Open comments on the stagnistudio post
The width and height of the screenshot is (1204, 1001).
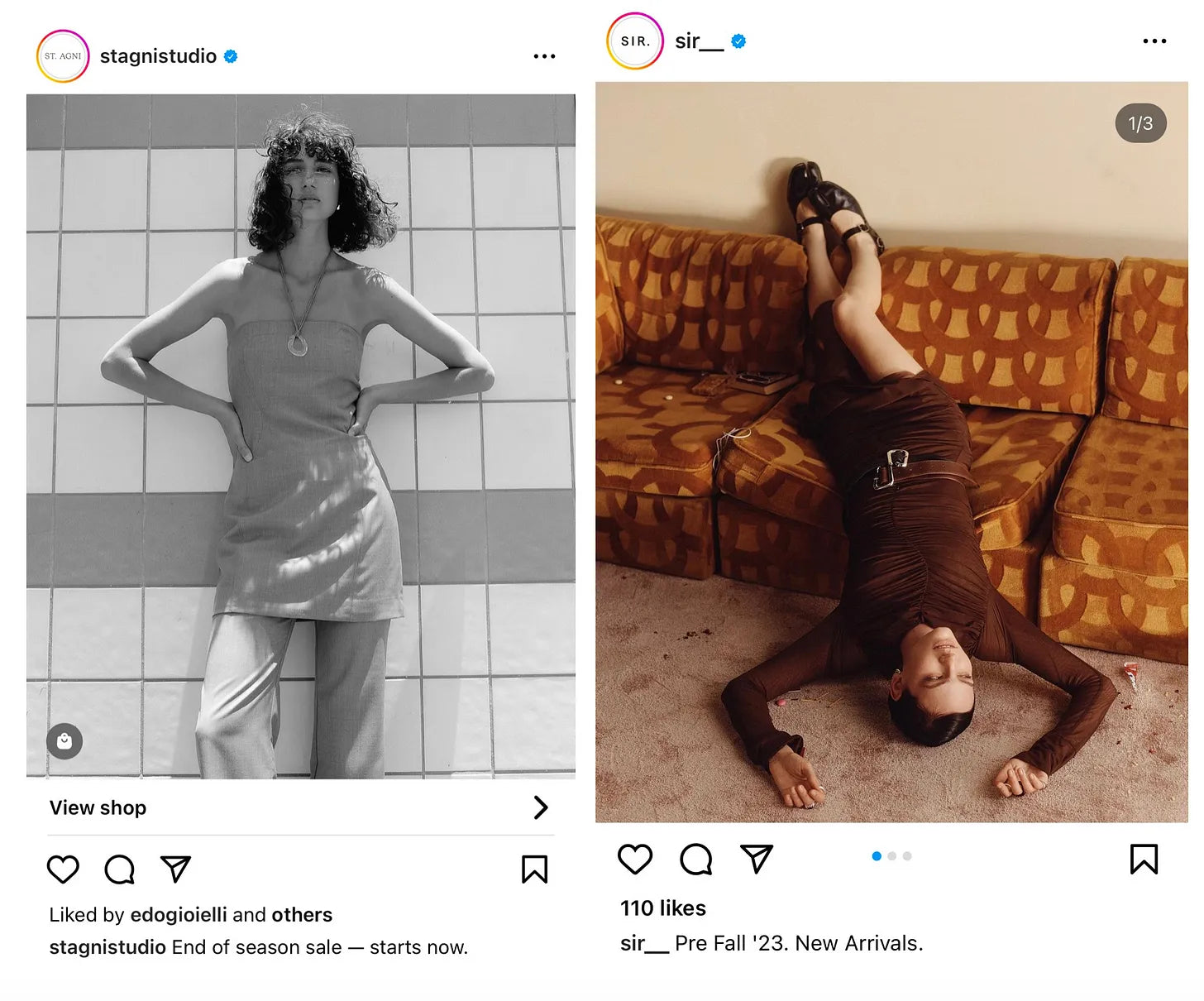(x=119, y=869)
